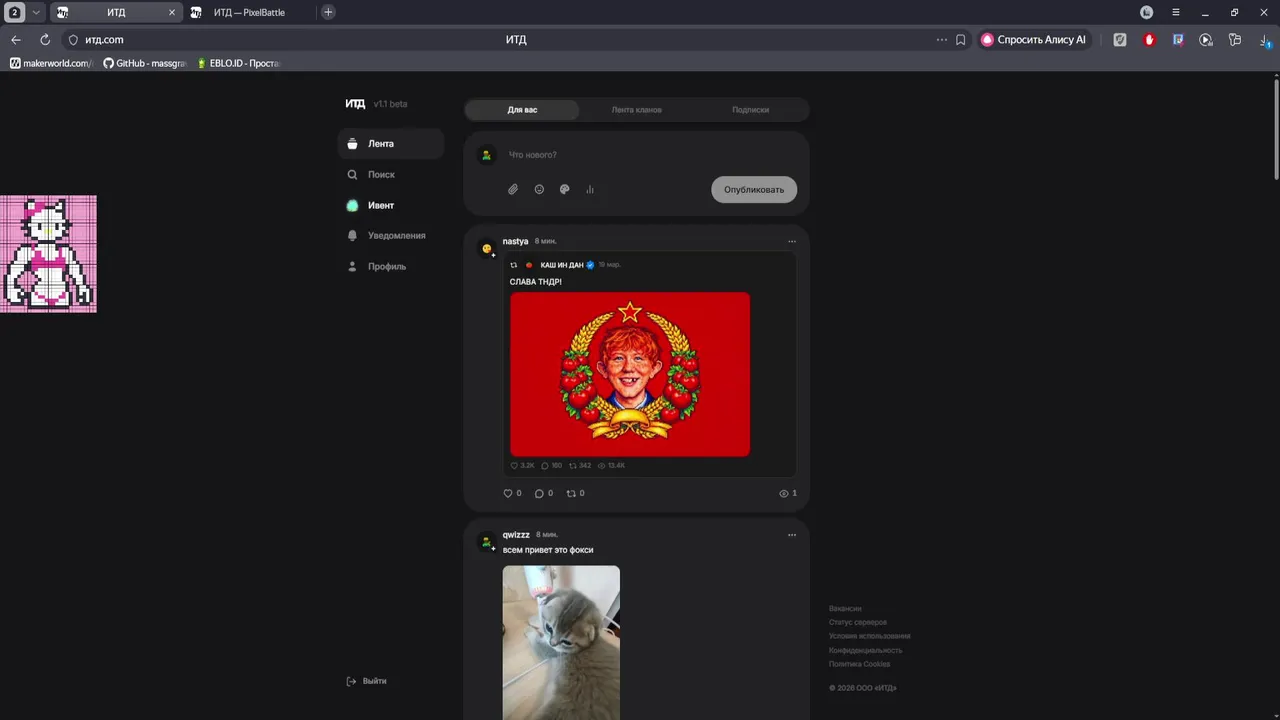The height and width of the screenshot is (720, 1280).
Task: Click the palette drawing icon in composer
Action: 564,189
